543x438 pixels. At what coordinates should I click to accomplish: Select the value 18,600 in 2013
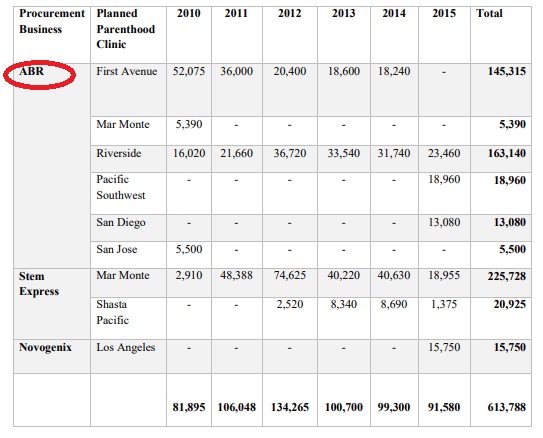click(344, 71)
